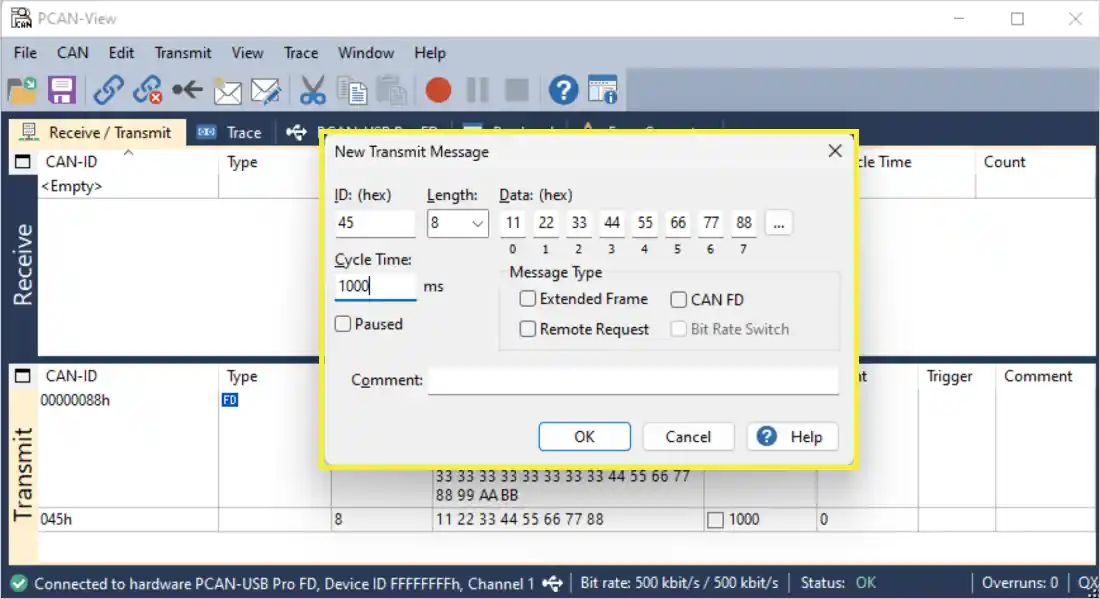Click the Cut scissors icon

click(x=313, y=90)
